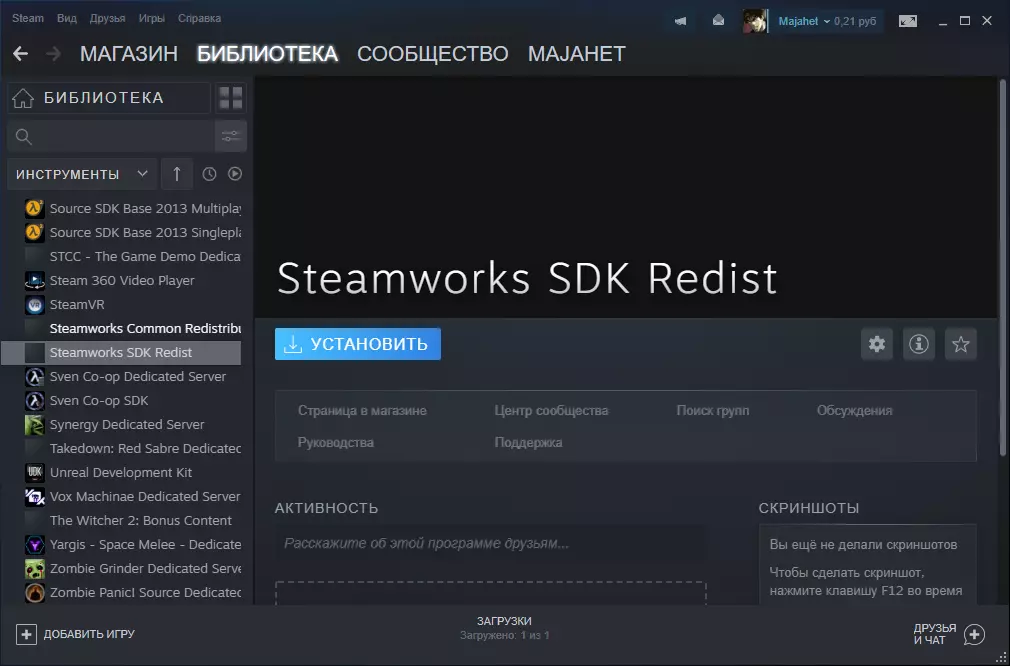
Task: Click the Synergy Dedicated Server icon
Action: tap(35, 424)
